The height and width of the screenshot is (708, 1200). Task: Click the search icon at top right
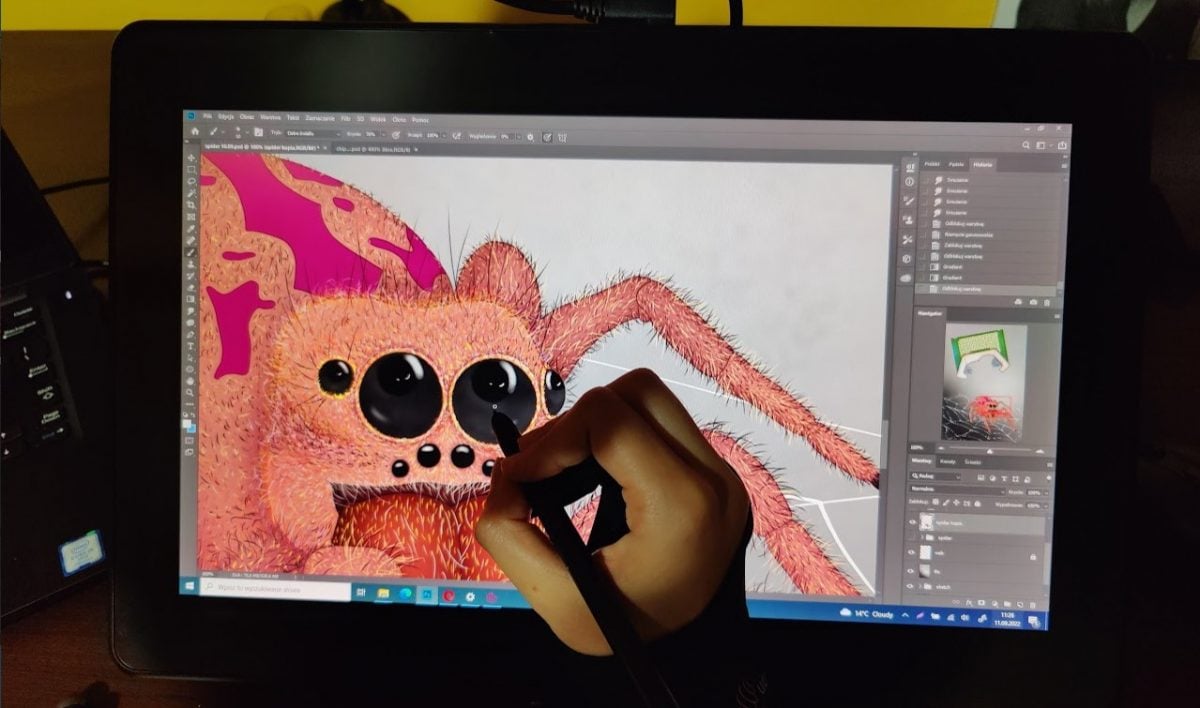point(1026,145)
